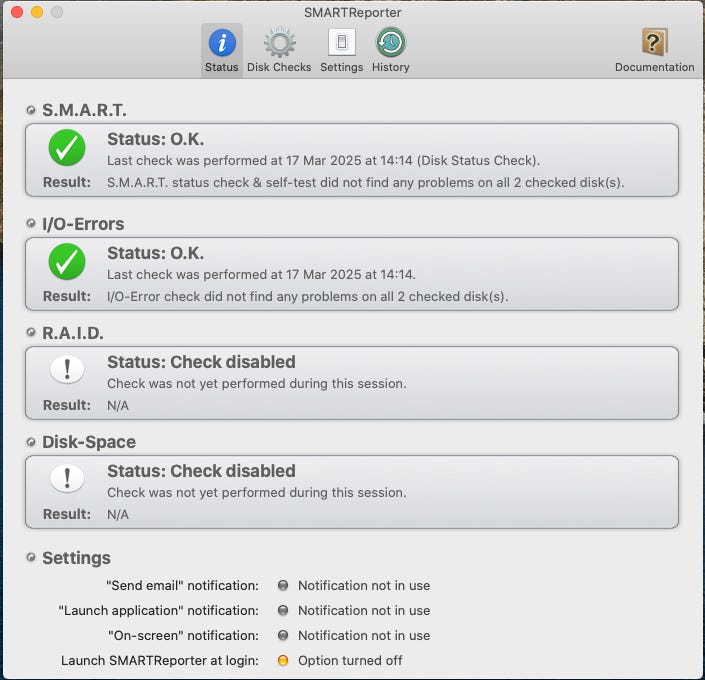
Task: Click the "On-screen" notification status indicator
Action: tap(283, 635)
